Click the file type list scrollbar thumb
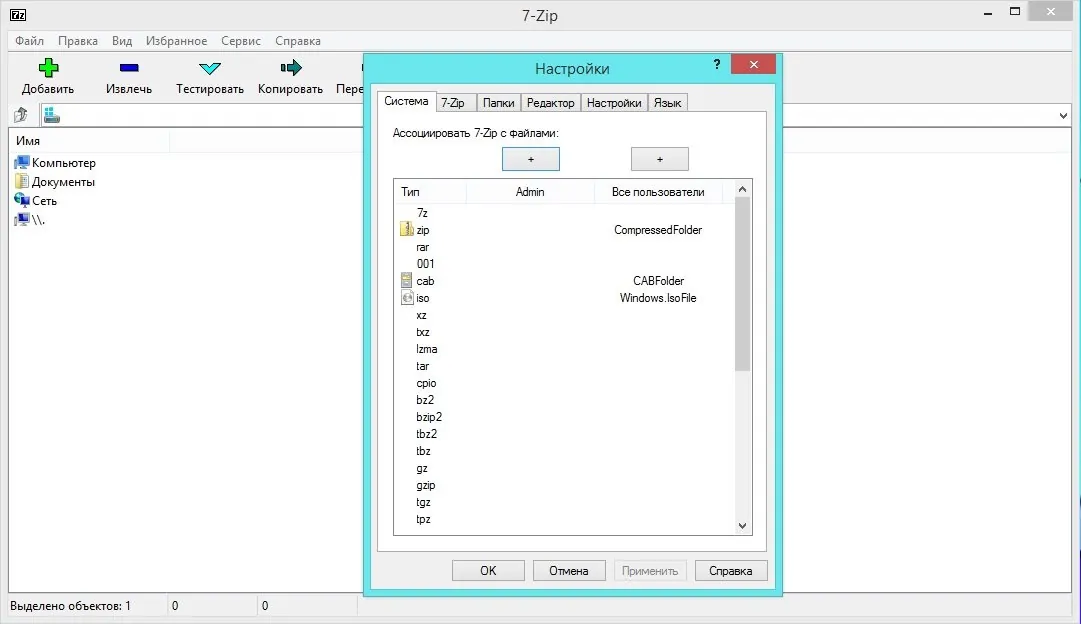 pos(742,284)
